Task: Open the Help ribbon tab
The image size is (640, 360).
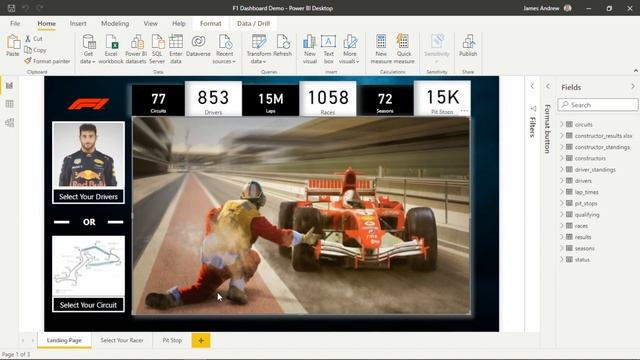Action: pyautogui.click(x=179, y=24)
